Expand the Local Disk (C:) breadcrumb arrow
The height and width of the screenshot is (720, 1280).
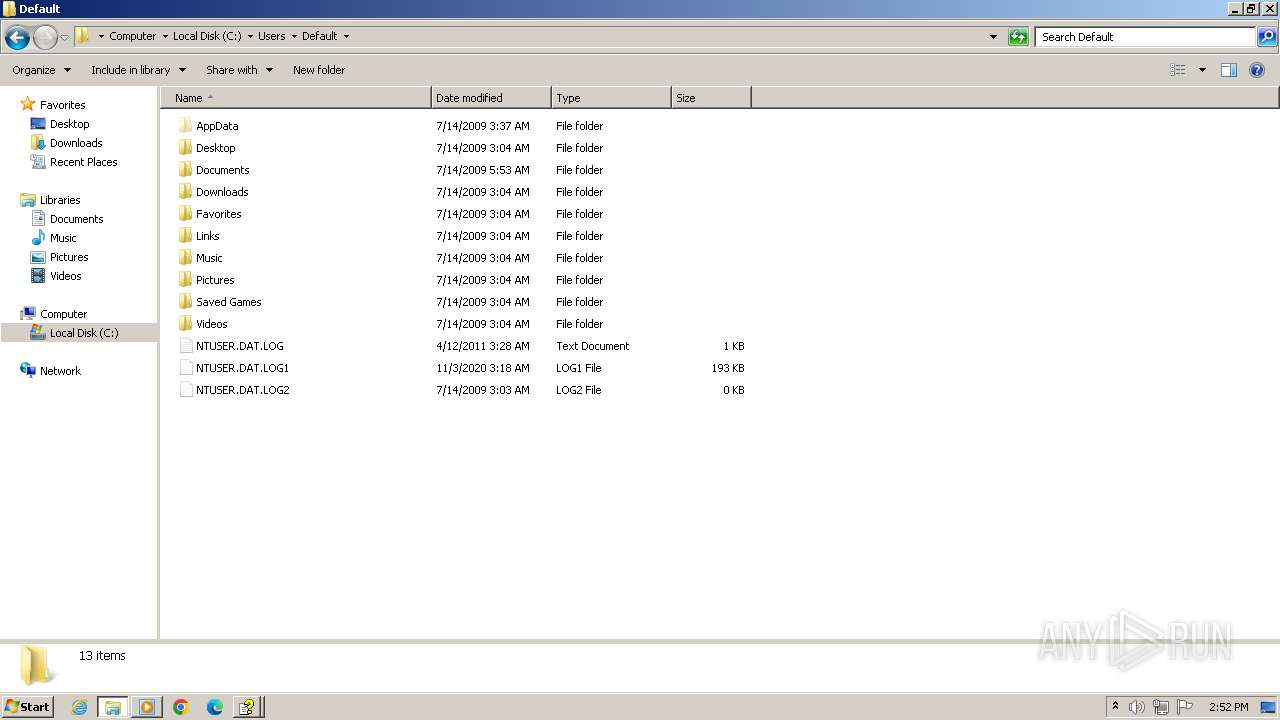(250, 36)
